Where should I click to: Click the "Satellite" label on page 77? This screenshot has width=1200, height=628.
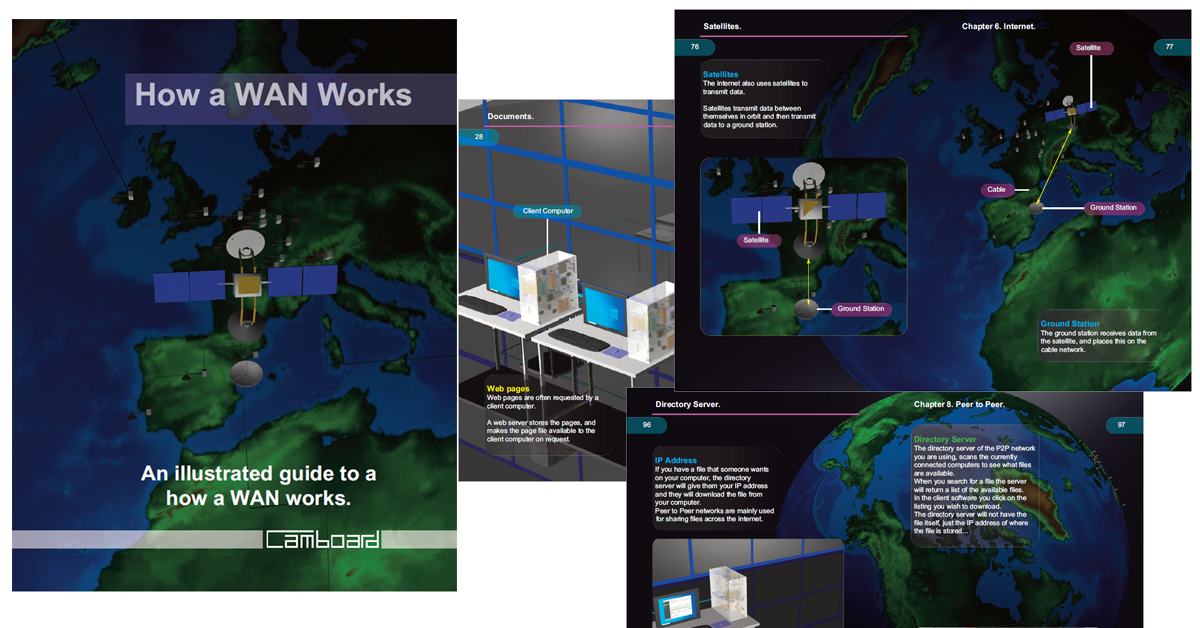click(1090, 47)
